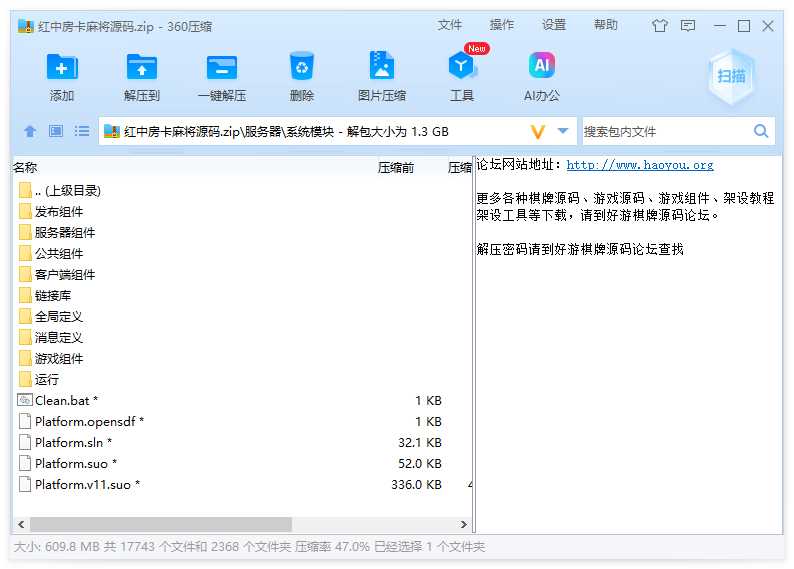Click the Platform.sln file icon

tap(25, 442)
